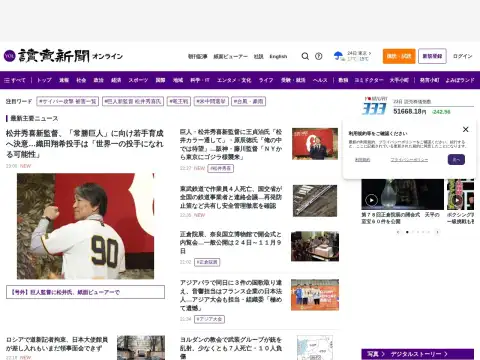This screenshot has width=480, height=360.
Task: Play the boxing video in carousel
Action: pyautogui.click(x=457, y=200)
